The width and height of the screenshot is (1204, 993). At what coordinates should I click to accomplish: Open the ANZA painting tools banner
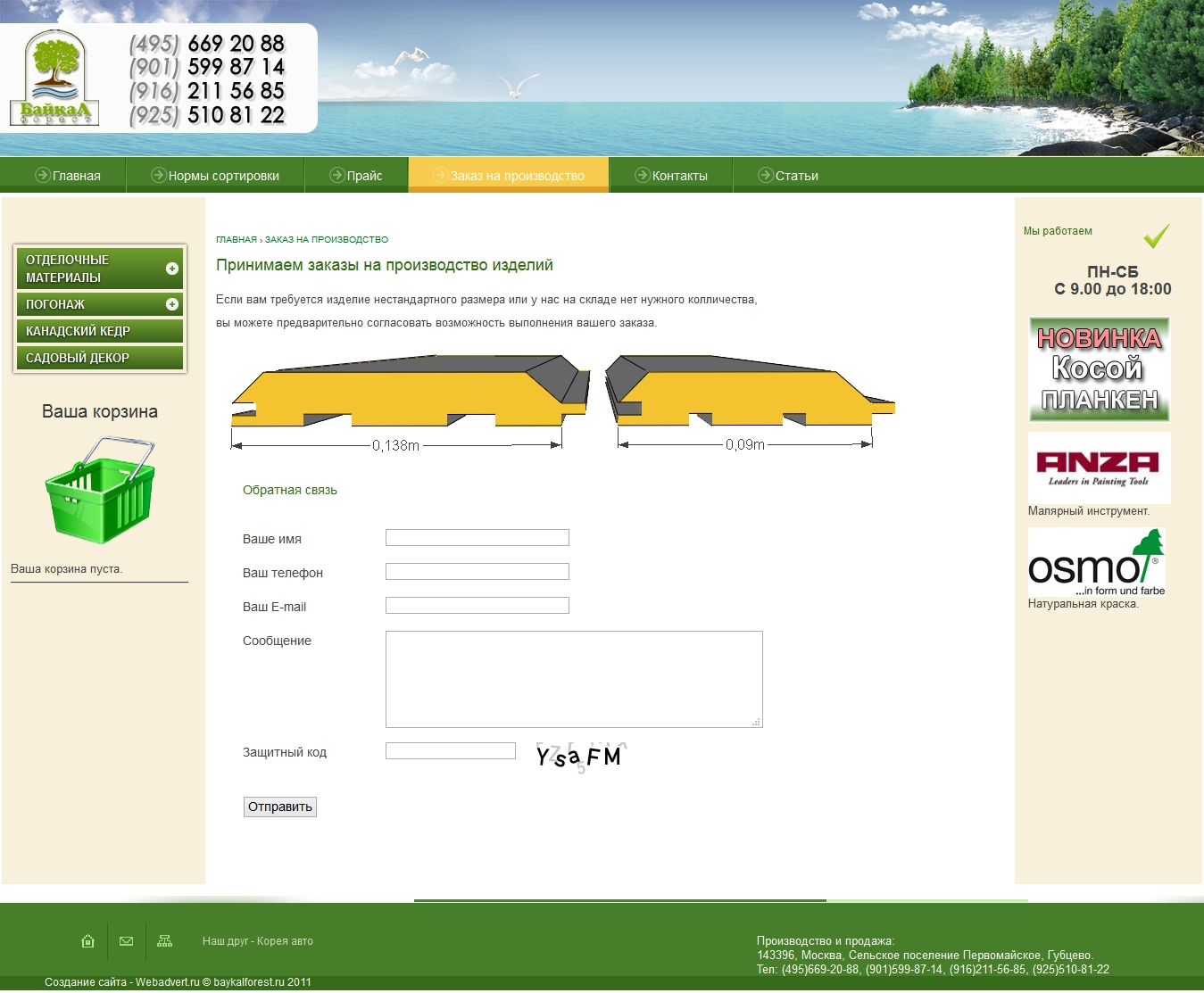click(x=1099, y=468)
